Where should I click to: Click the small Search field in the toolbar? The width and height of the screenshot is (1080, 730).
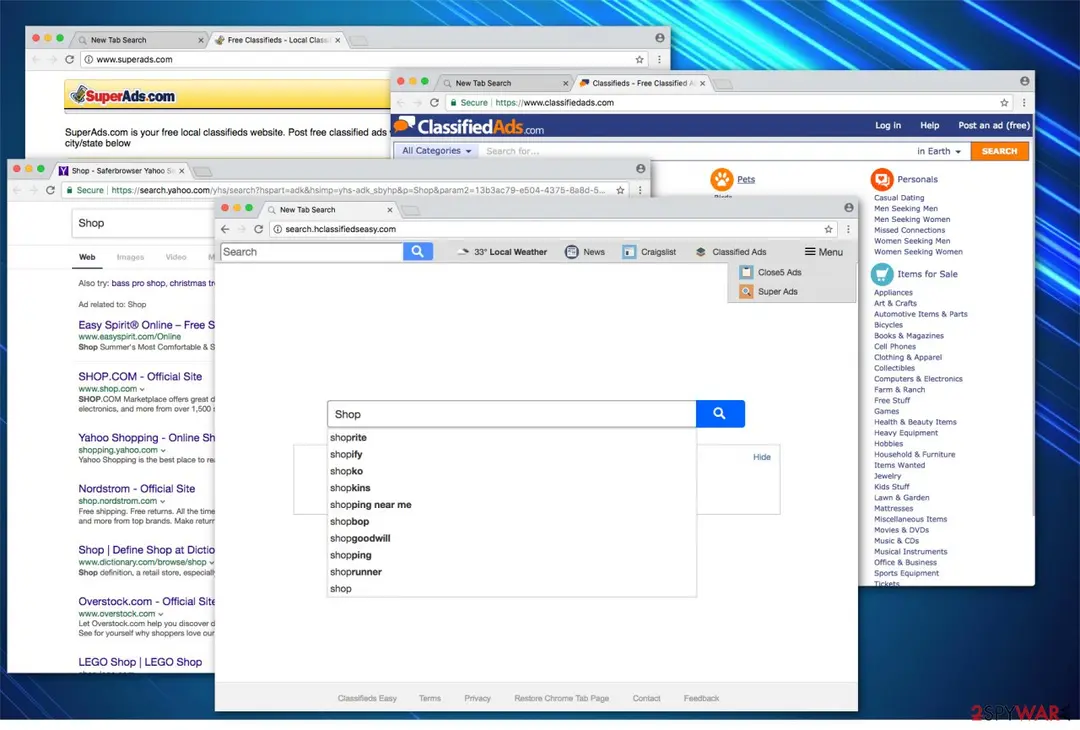(311, 252)
